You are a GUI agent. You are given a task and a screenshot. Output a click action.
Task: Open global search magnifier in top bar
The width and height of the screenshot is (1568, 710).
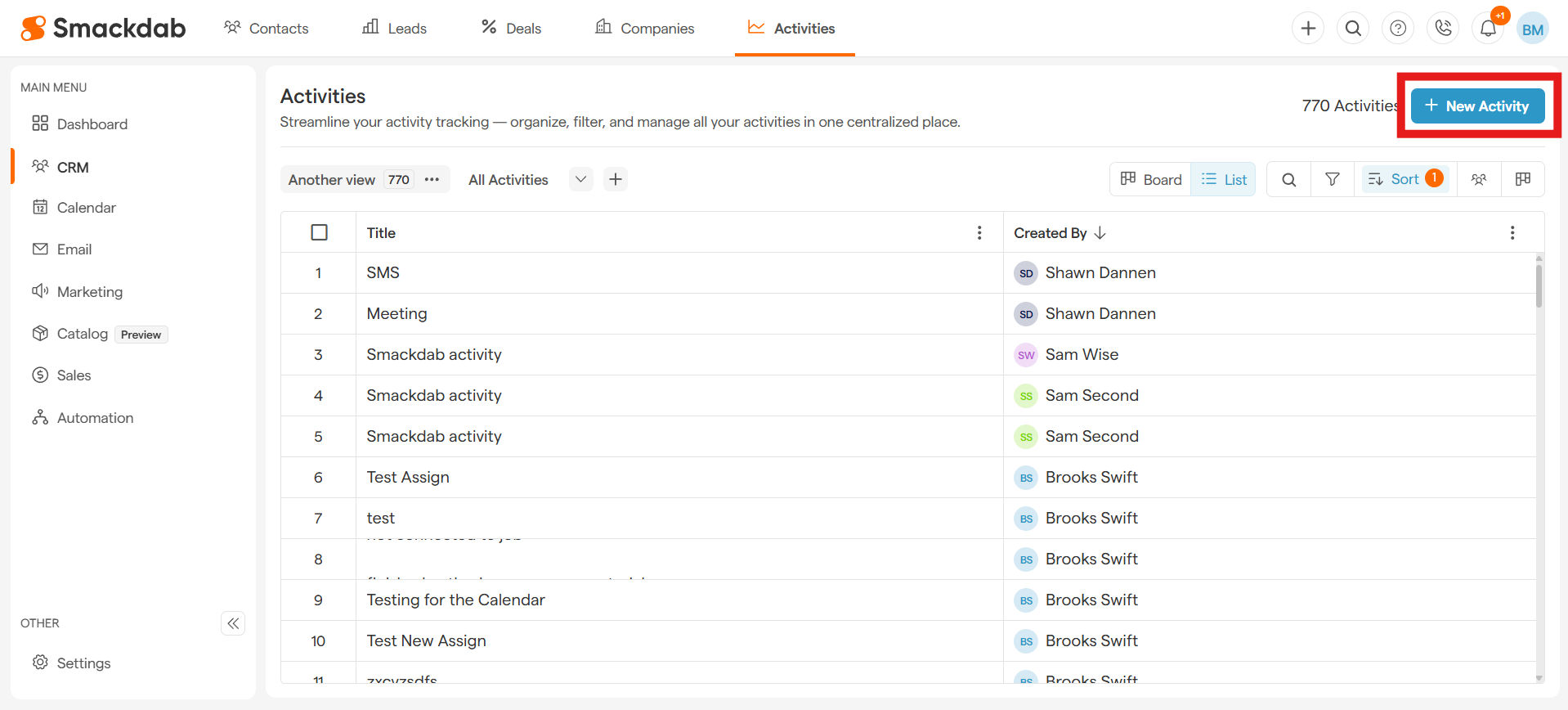(1353, 29)
